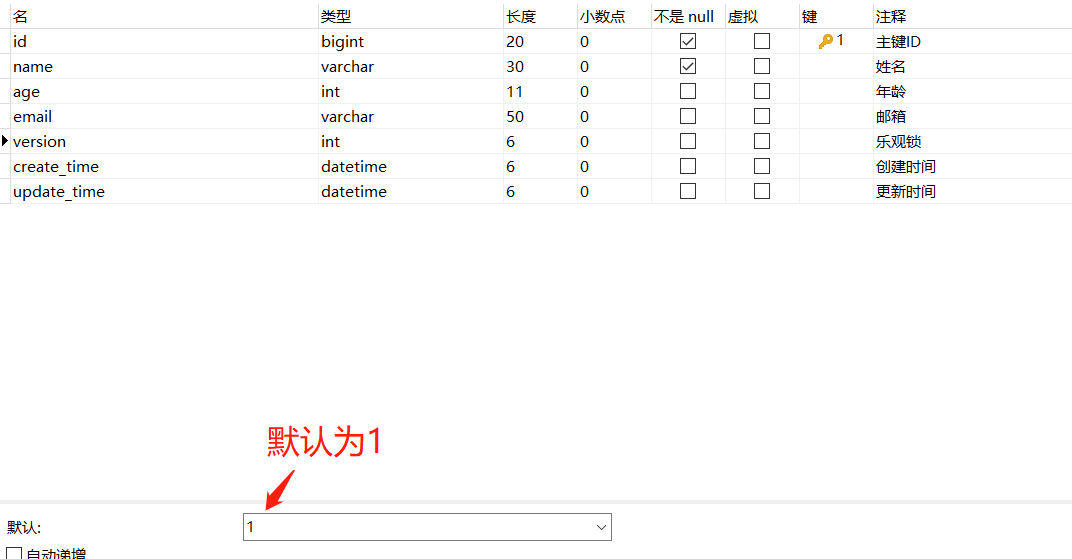Uncheck 'not null' for id field
The image size is (1072, 559).
pos(688,41)
